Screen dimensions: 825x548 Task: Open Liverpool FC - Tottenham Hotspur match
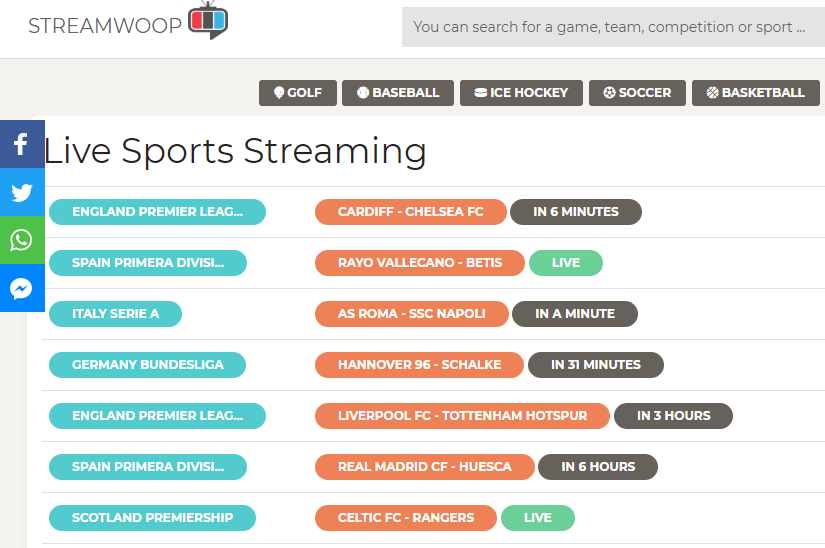click(462, 416)
